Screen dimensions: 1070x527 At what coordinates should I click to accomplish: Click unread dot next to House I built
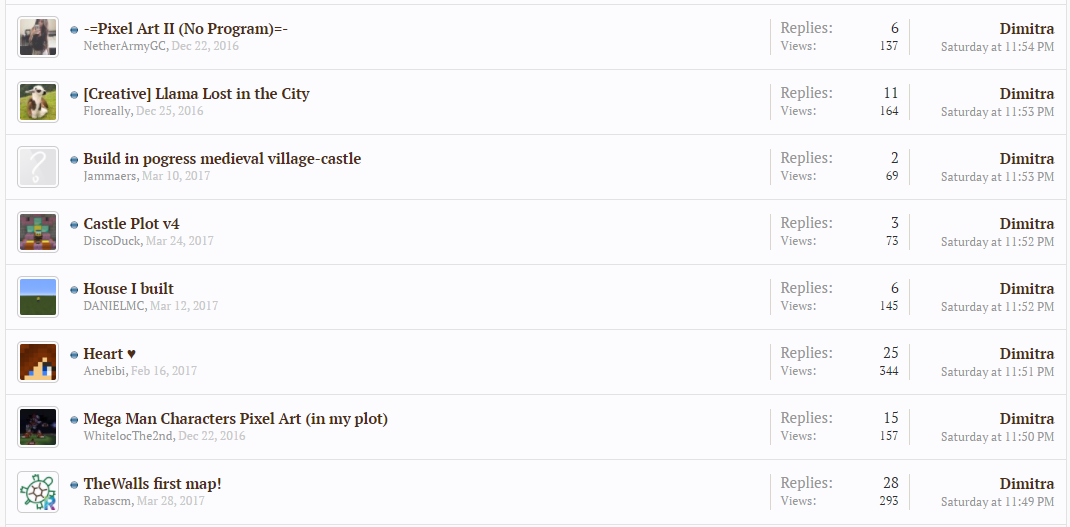74,290
